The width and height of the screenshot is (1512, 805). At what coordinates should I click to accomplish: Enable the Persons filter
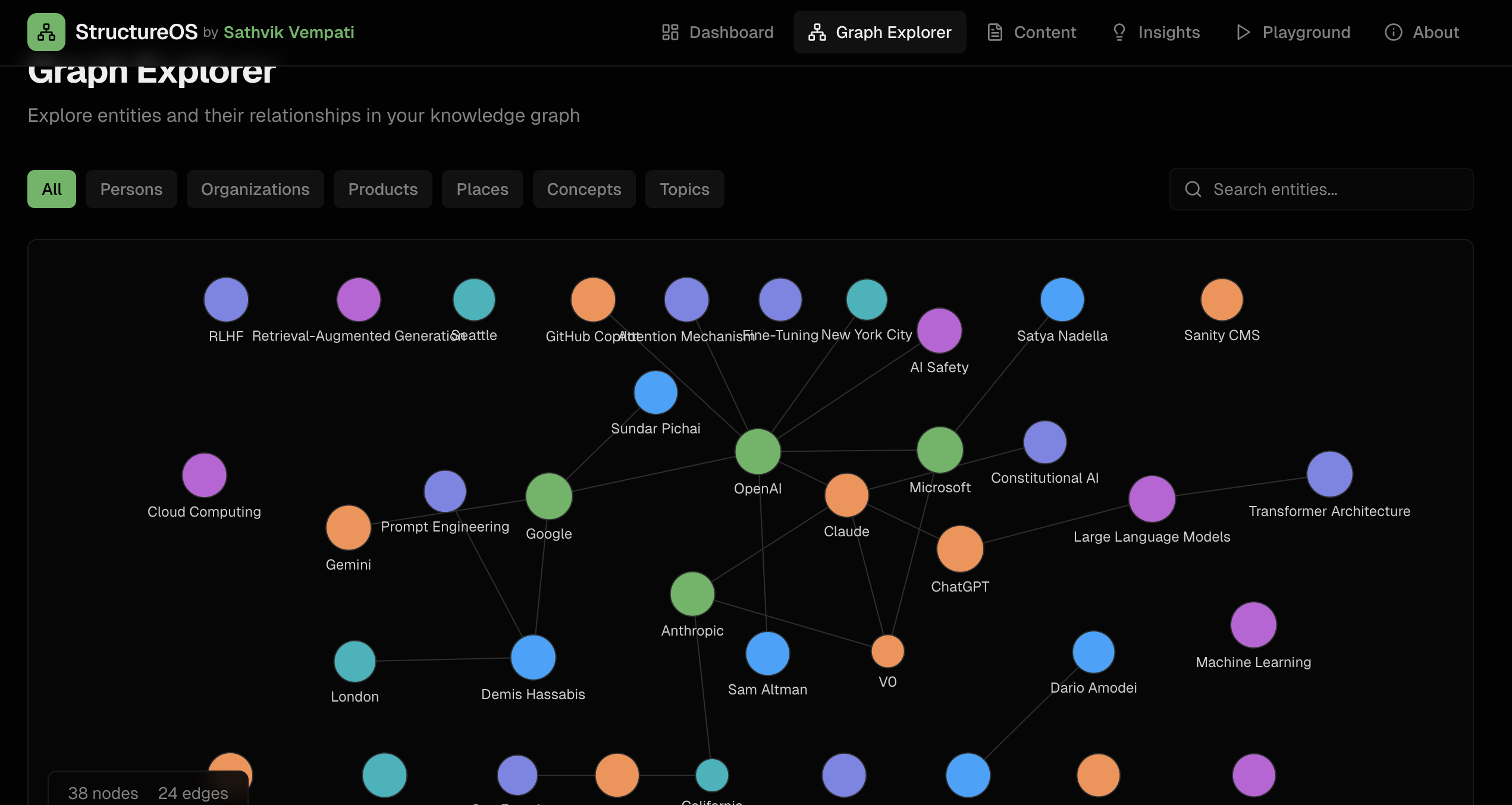coord(131,189)
